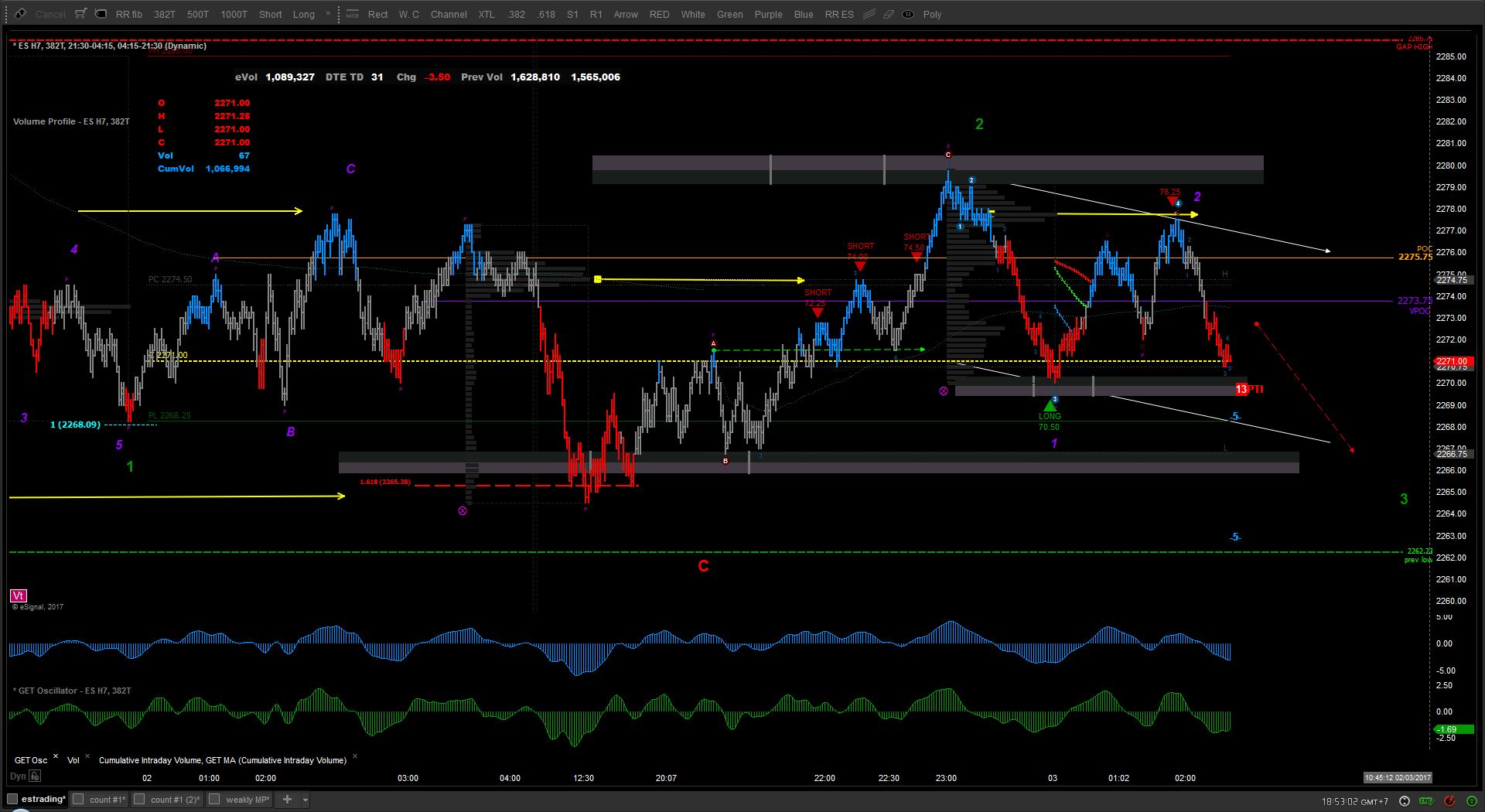Click the Short toolbar button
The width and height of the screenshot is (1485, 812).
click(x=271, y=15)
